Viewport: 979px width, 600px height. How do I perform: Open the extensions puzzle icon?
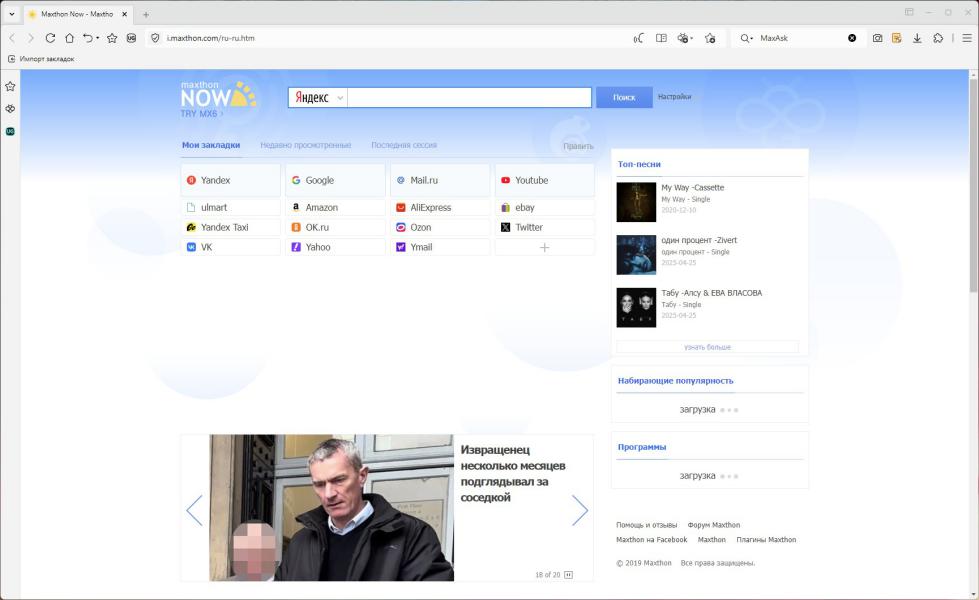point(938,38)
